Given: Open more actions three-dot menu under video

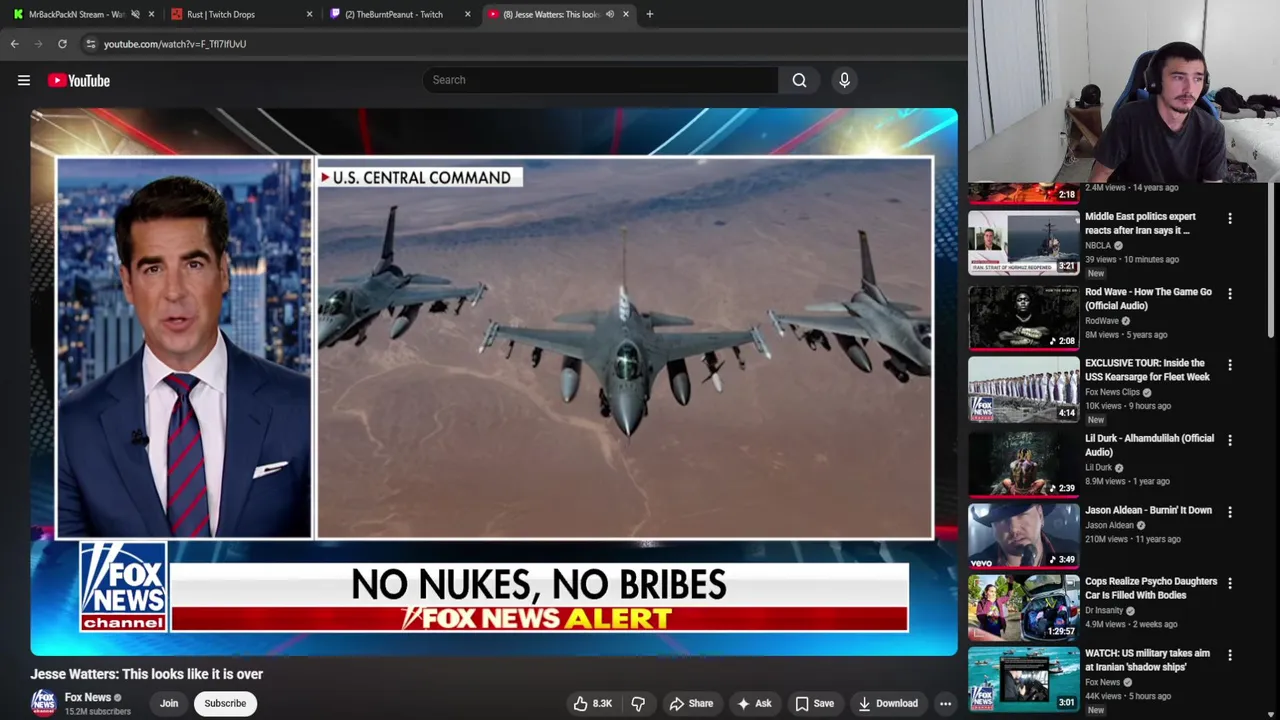Looking at the screenshot, I should (945, 704).
